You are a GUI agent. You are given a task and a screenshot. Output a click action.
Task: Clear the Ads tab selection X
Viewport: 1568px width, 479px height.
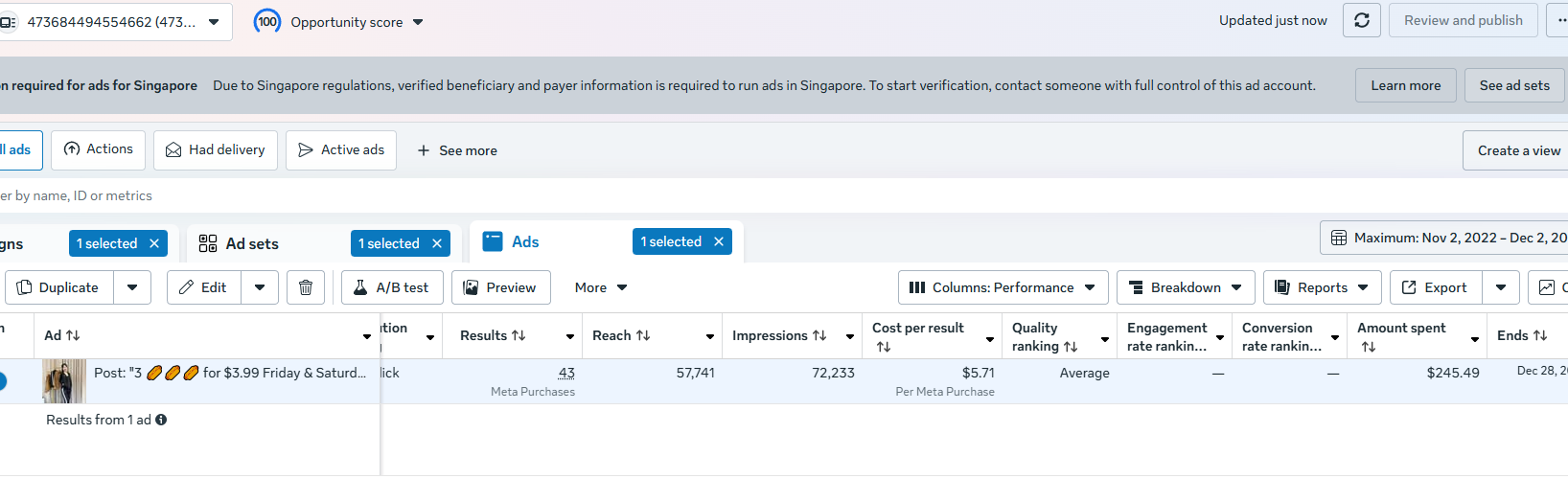pos(719,241)
